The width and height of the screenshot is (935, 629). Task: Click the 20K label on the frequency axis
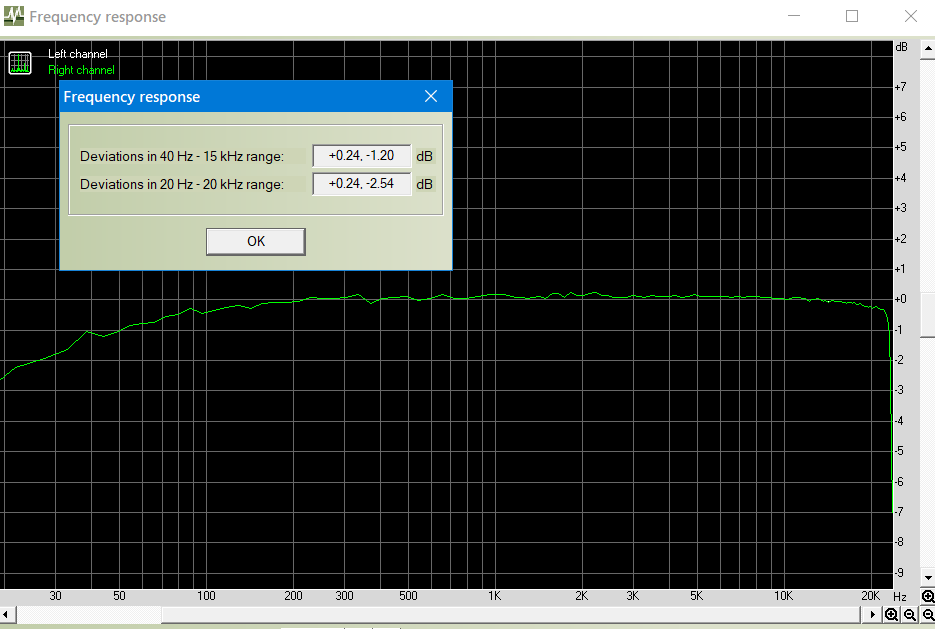[x=871, y=596]
